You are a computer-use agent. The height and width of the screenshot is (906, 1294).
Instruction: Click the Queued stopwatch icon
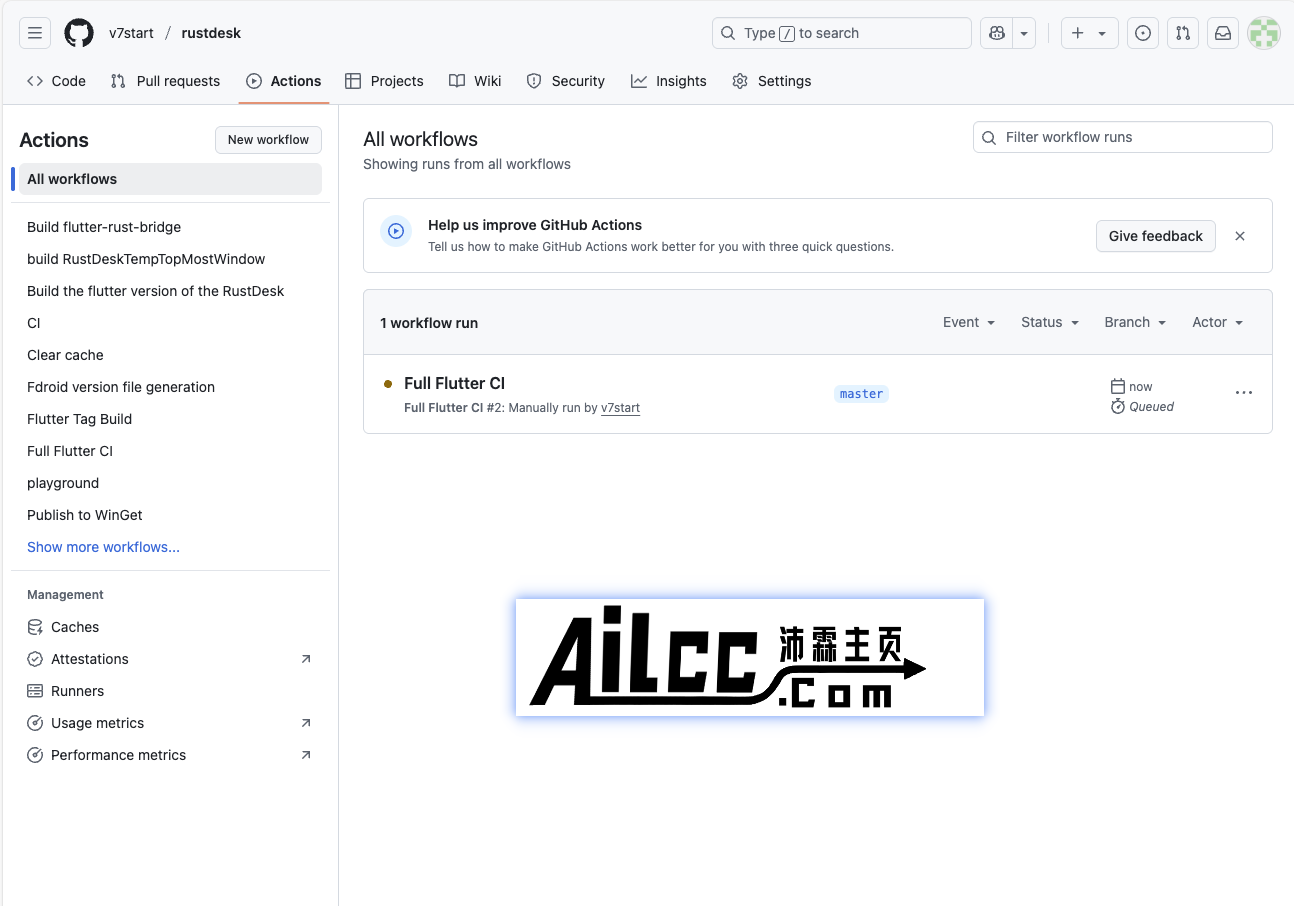coord(1118,406)
